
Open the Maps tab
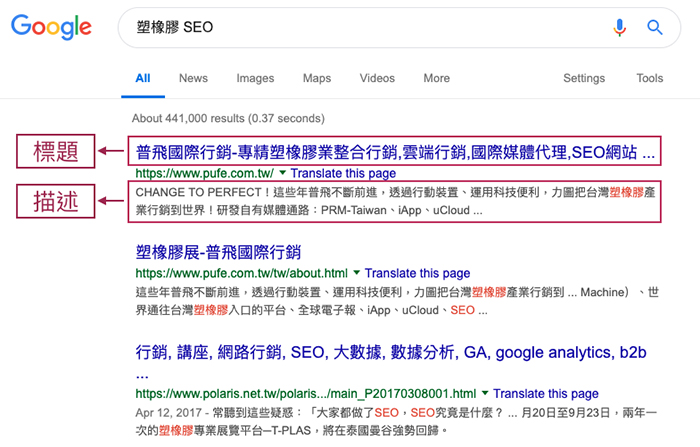coord(317,78)
